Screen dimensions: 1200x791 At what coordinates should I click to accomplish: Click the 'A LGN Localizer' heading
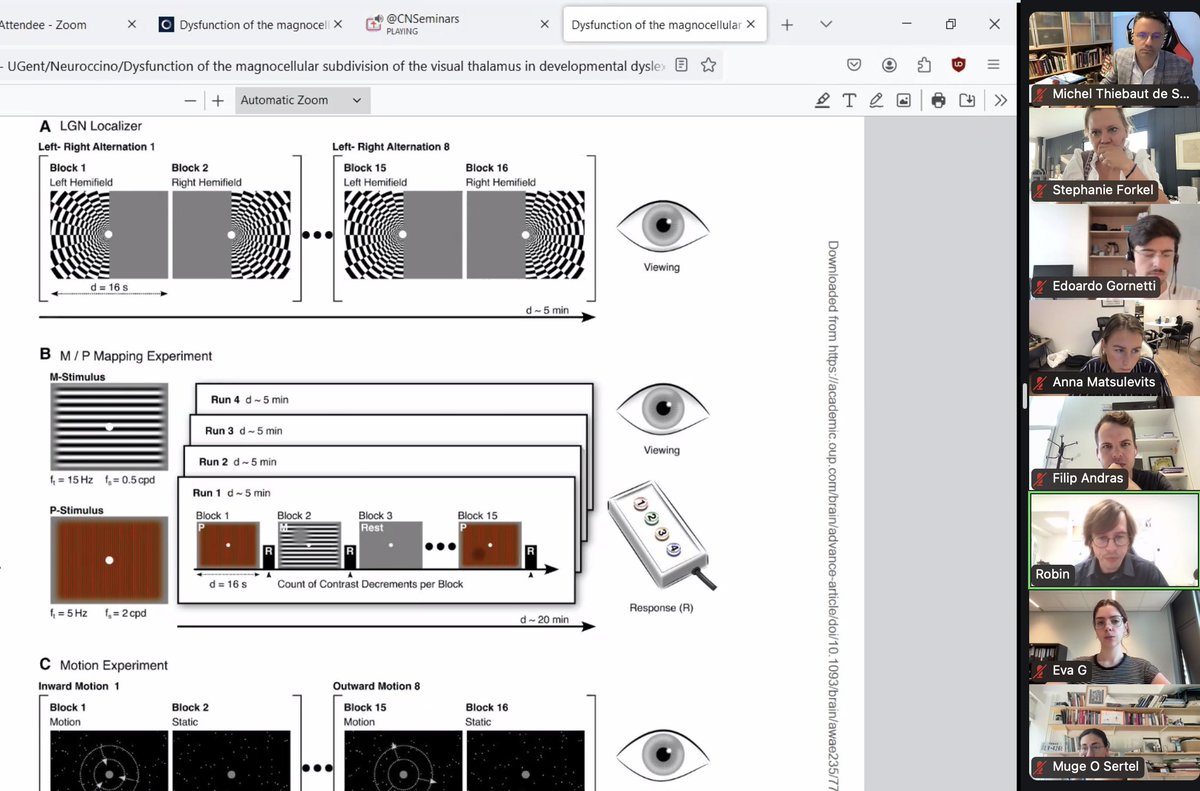coord(90,126)
